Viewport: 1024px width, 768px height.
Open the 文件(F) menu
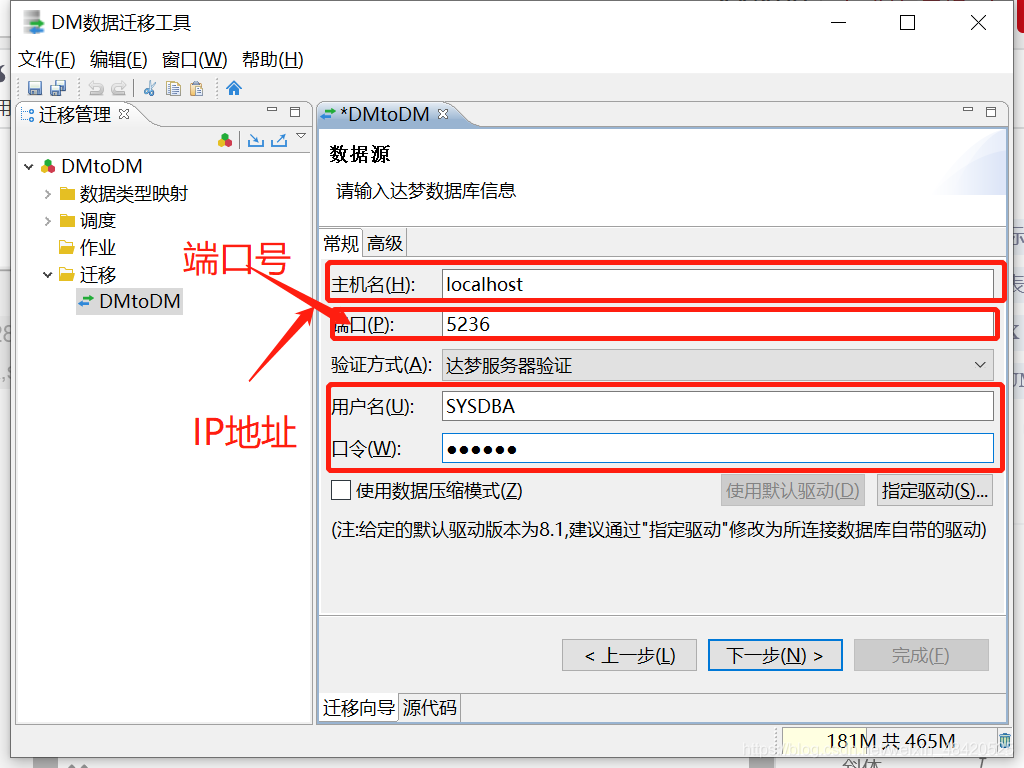(46, 59)
